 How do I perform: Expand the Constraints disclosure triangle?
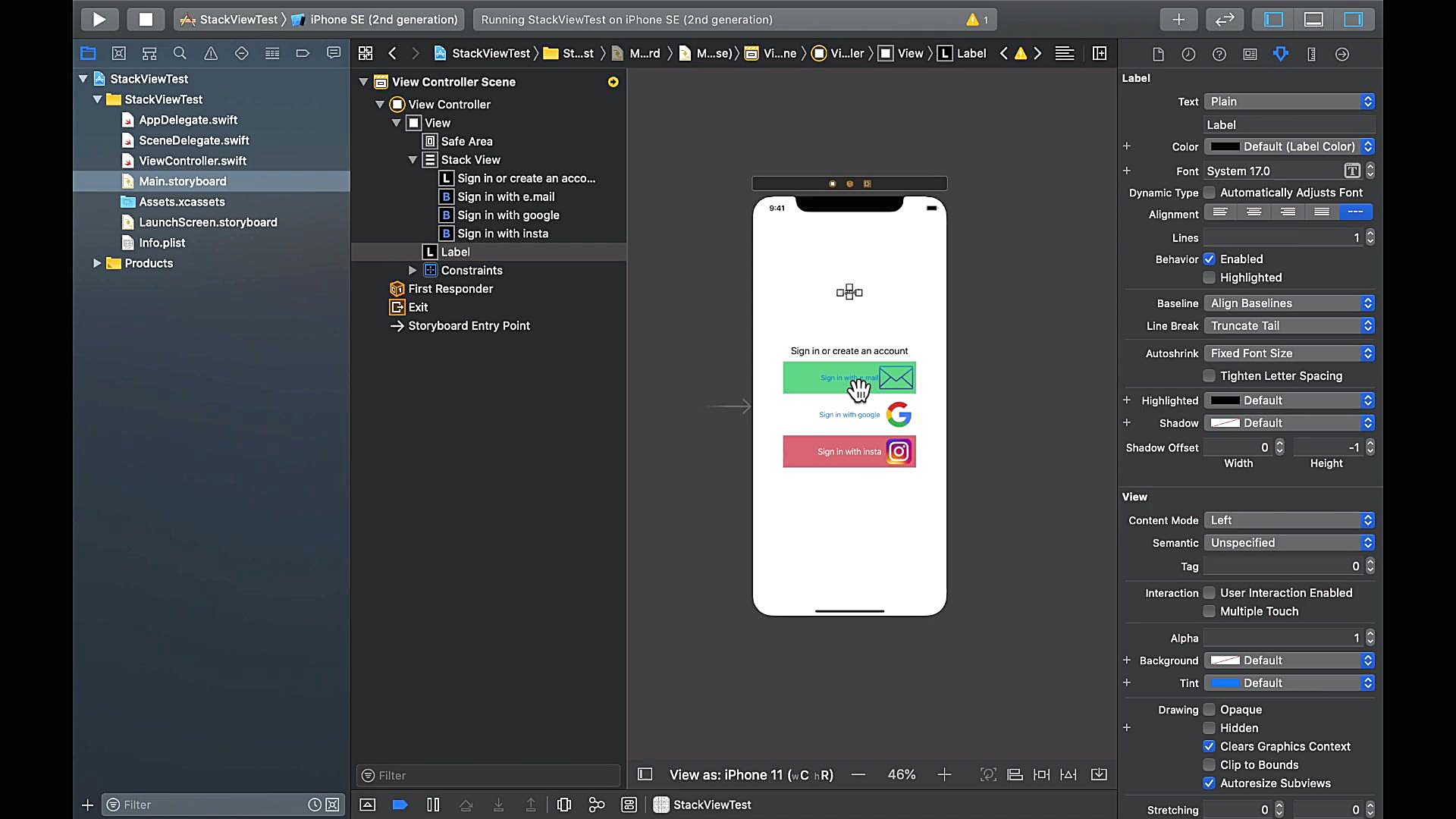413,270
